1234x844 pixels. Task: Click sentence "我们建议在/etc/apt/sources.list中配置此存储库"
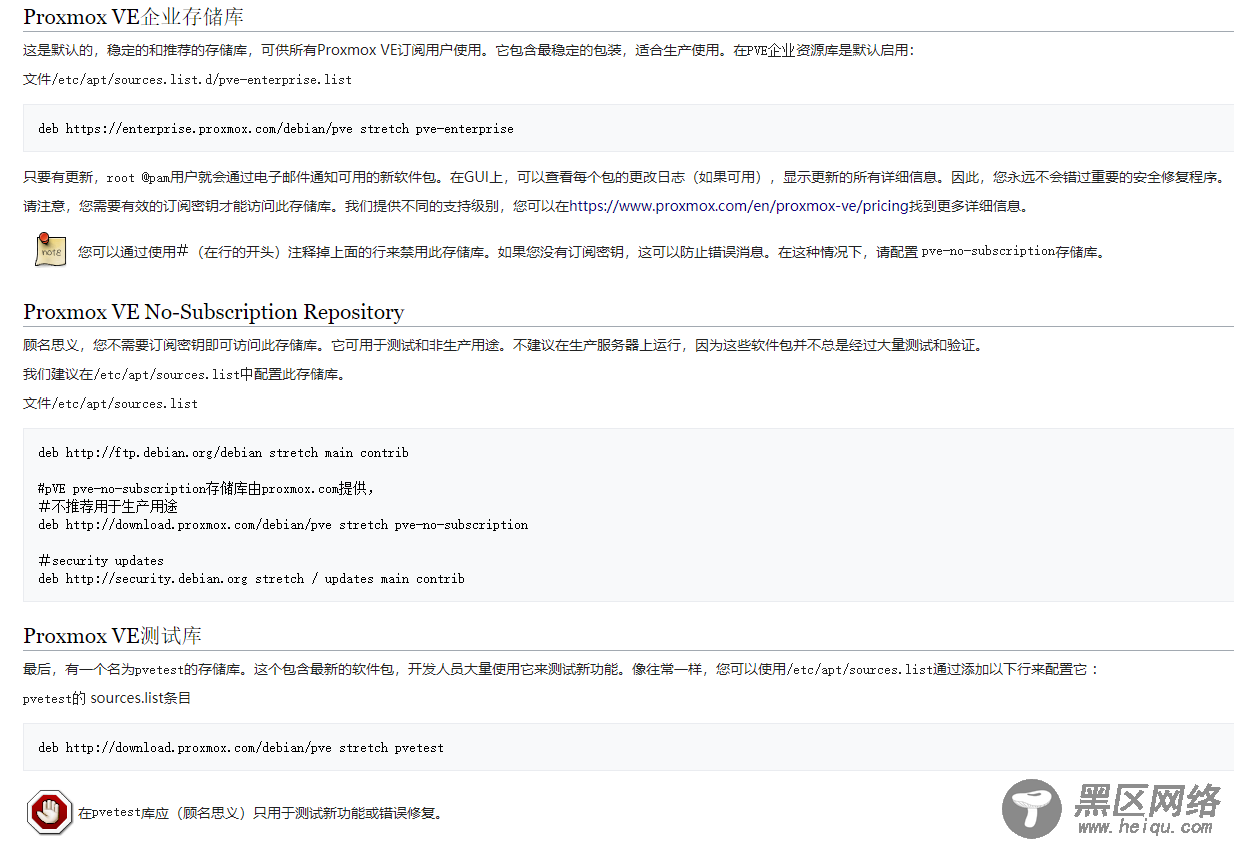[x=184, y=374]
